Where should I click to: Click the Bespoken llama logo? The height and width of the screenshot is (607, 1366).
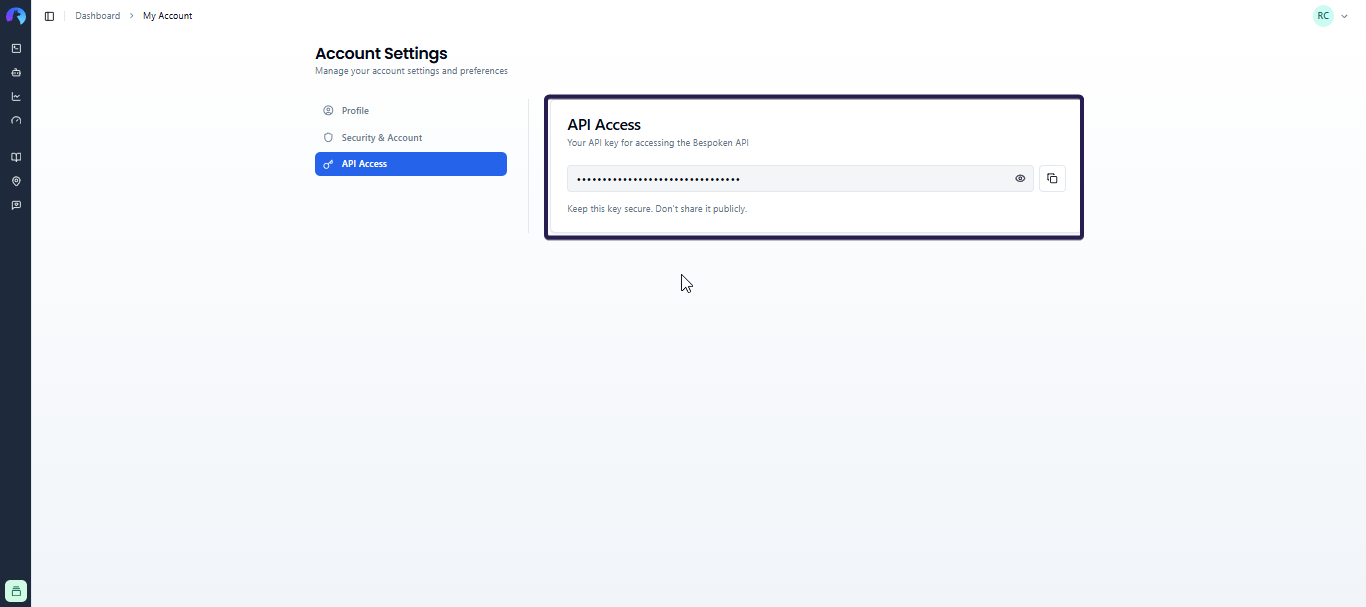coord(16,16)
